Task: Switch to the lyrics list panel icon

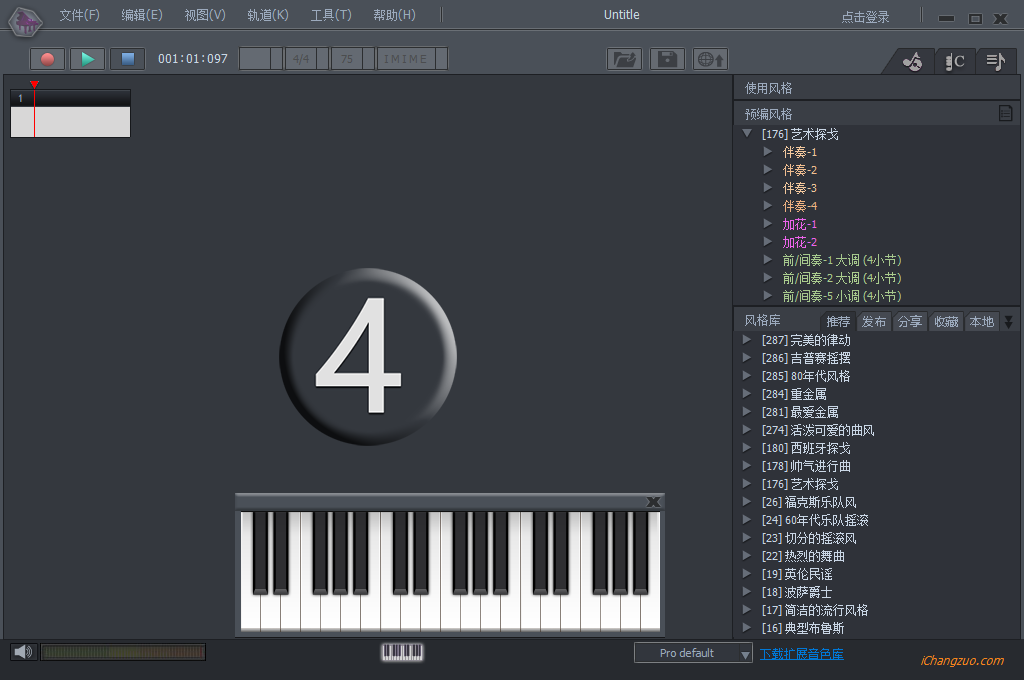Action: [x=996, y=60]
